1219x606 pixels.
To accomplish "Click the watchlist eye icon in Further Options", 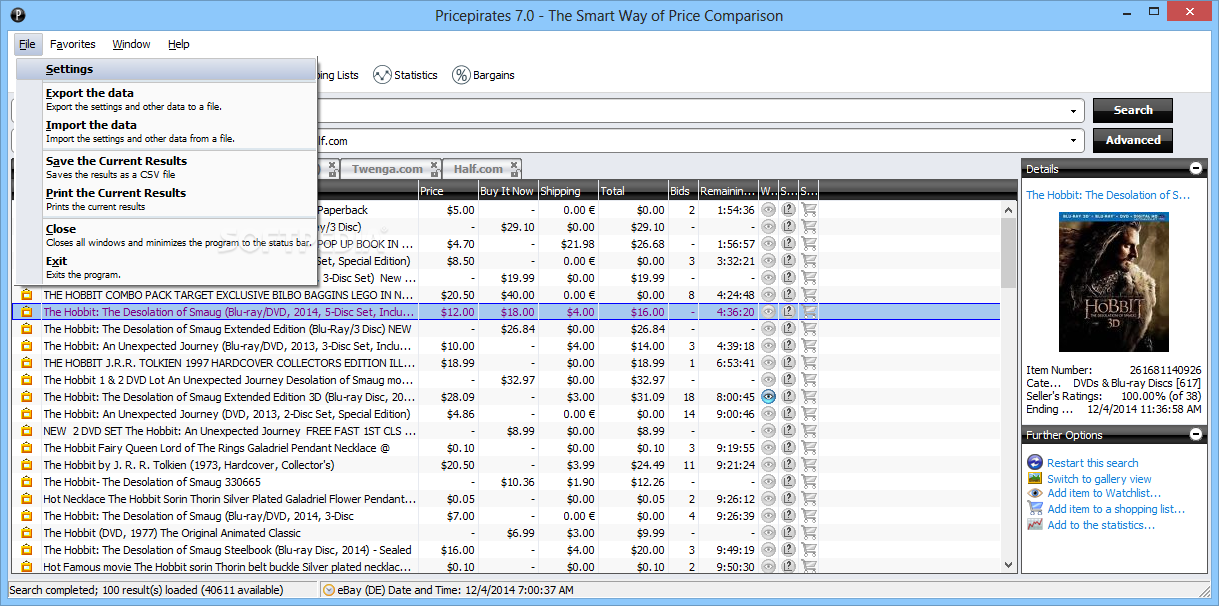I will (x=1035, y=493).
